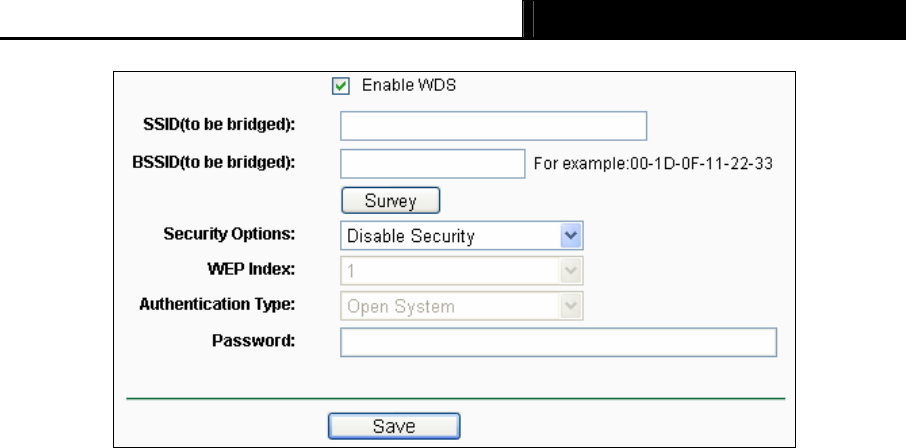
Task: Click into the BSSID text box
Action: 432,163
